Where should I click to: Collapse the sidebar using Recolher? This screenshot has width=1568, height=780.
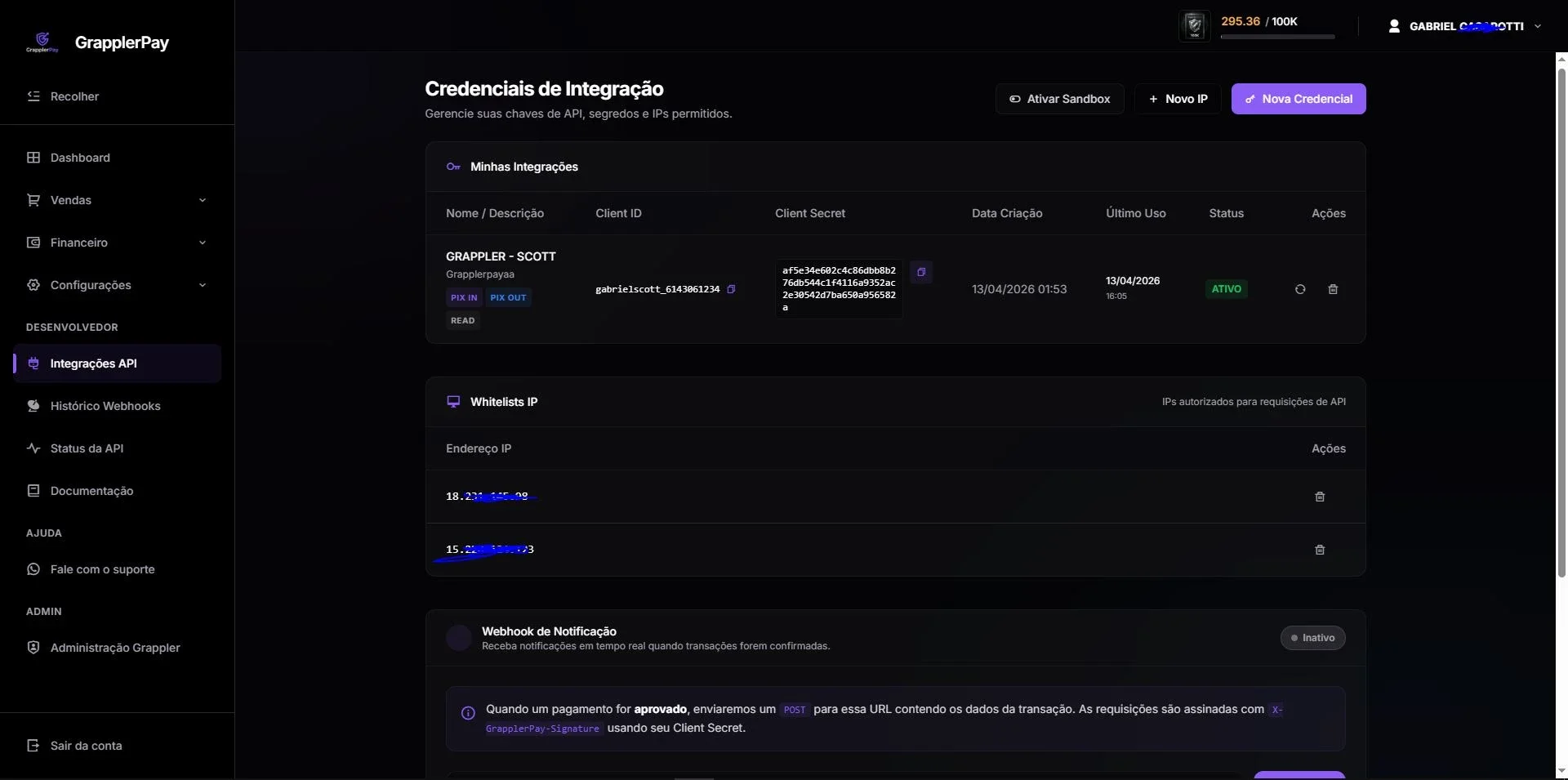click(63, 96)
